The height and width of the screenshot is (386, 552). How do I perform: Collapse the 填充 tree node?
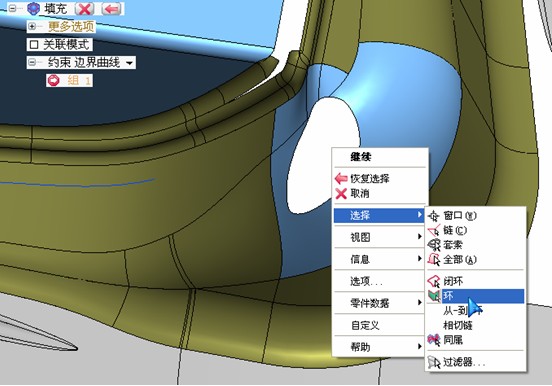point(12,8)
